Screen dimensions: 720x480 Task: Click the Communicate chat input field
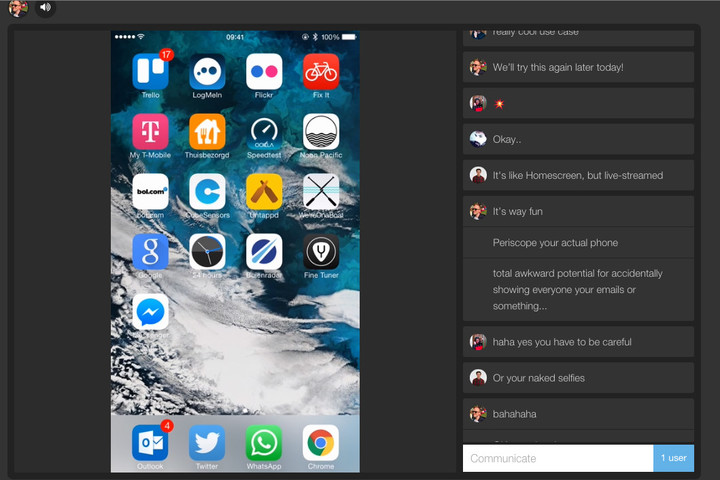pos(558,458)
